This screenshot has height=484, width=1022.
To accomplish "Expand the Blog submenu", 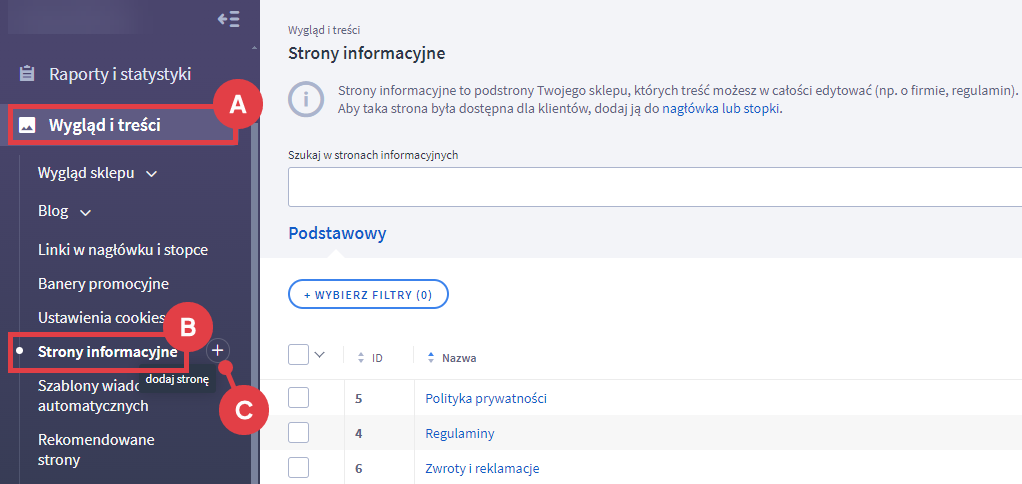I will [86, 212].
